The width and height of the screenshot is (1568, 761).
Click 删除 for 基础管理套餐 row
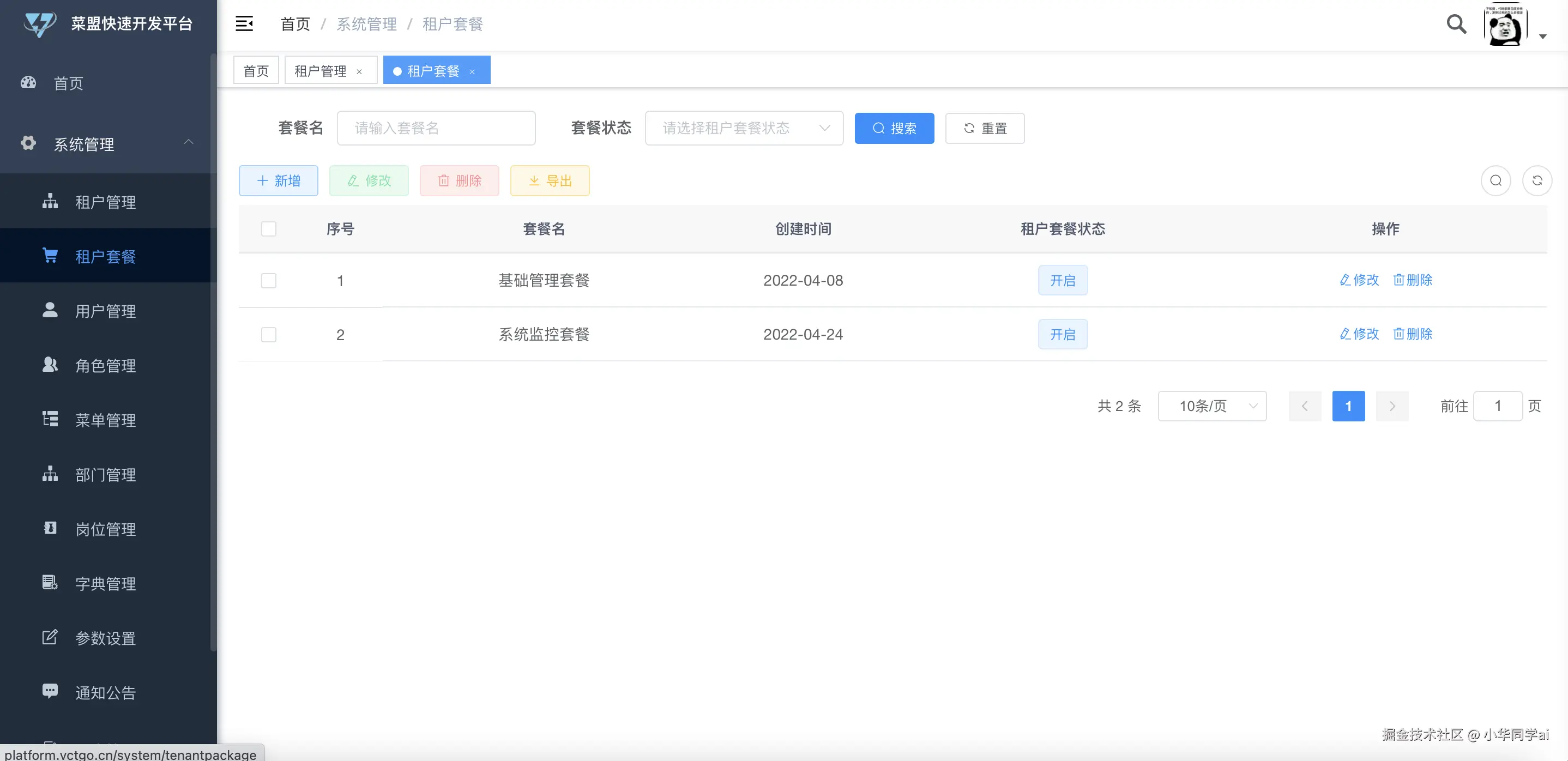[x=1412, y=280]
